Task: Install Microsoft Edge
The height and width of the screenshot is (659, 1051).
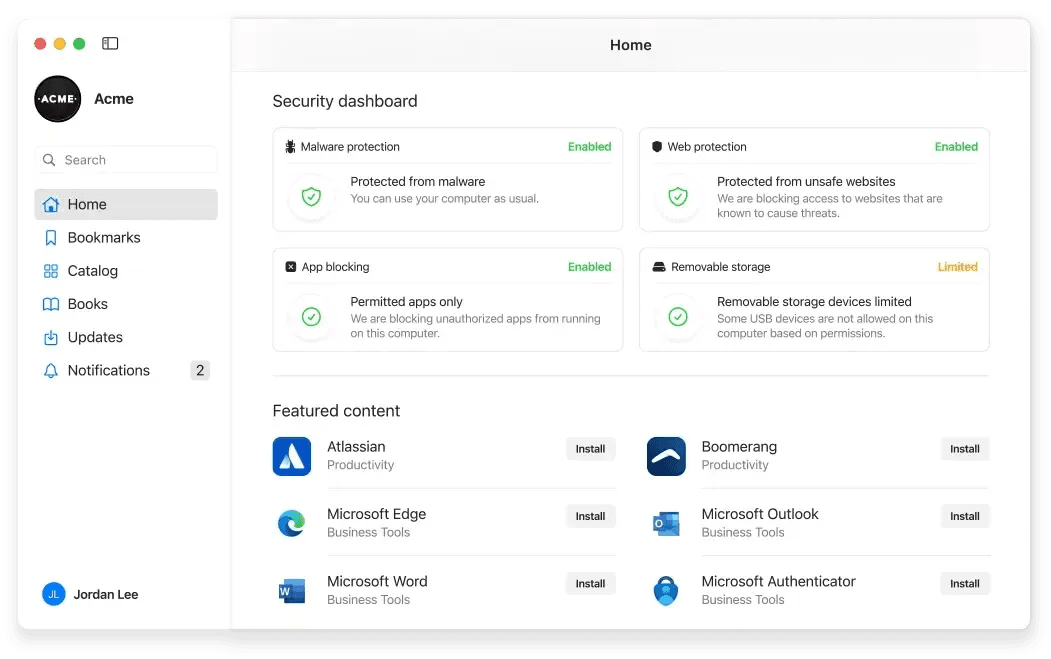Action: click(590, 516)
